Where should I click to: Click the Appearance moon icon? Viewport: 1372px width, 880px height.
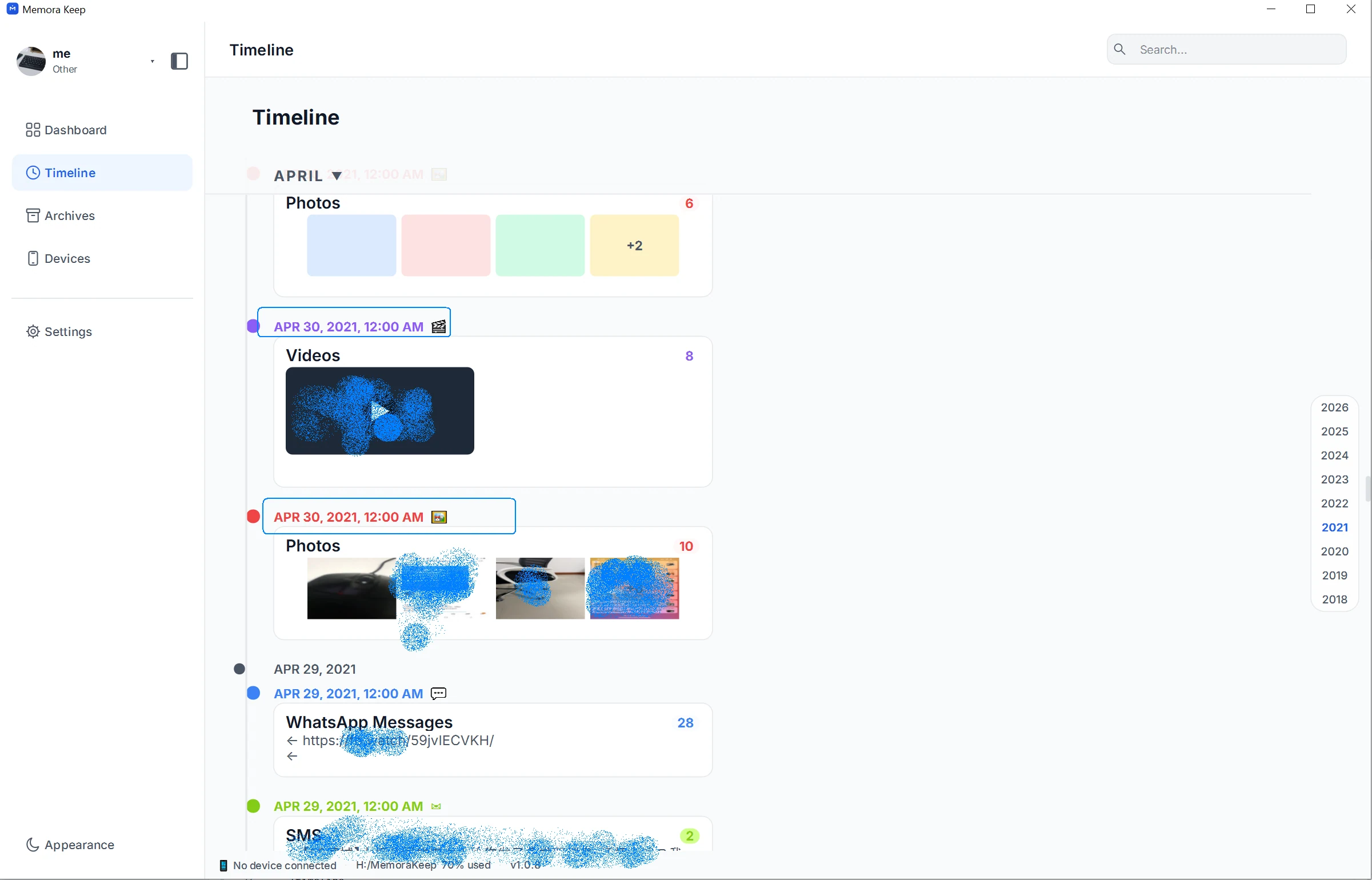[x=33, y=845]
